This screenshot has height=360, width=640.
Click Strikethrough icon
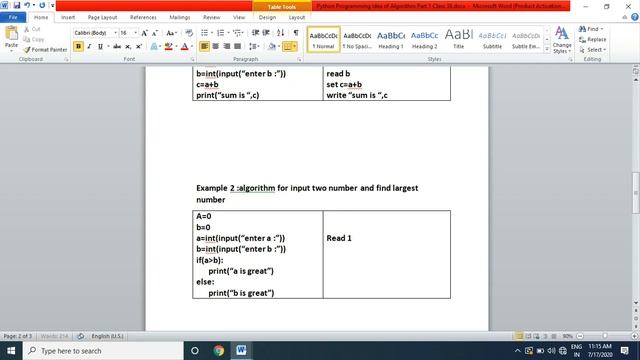[x=117, y=47]
